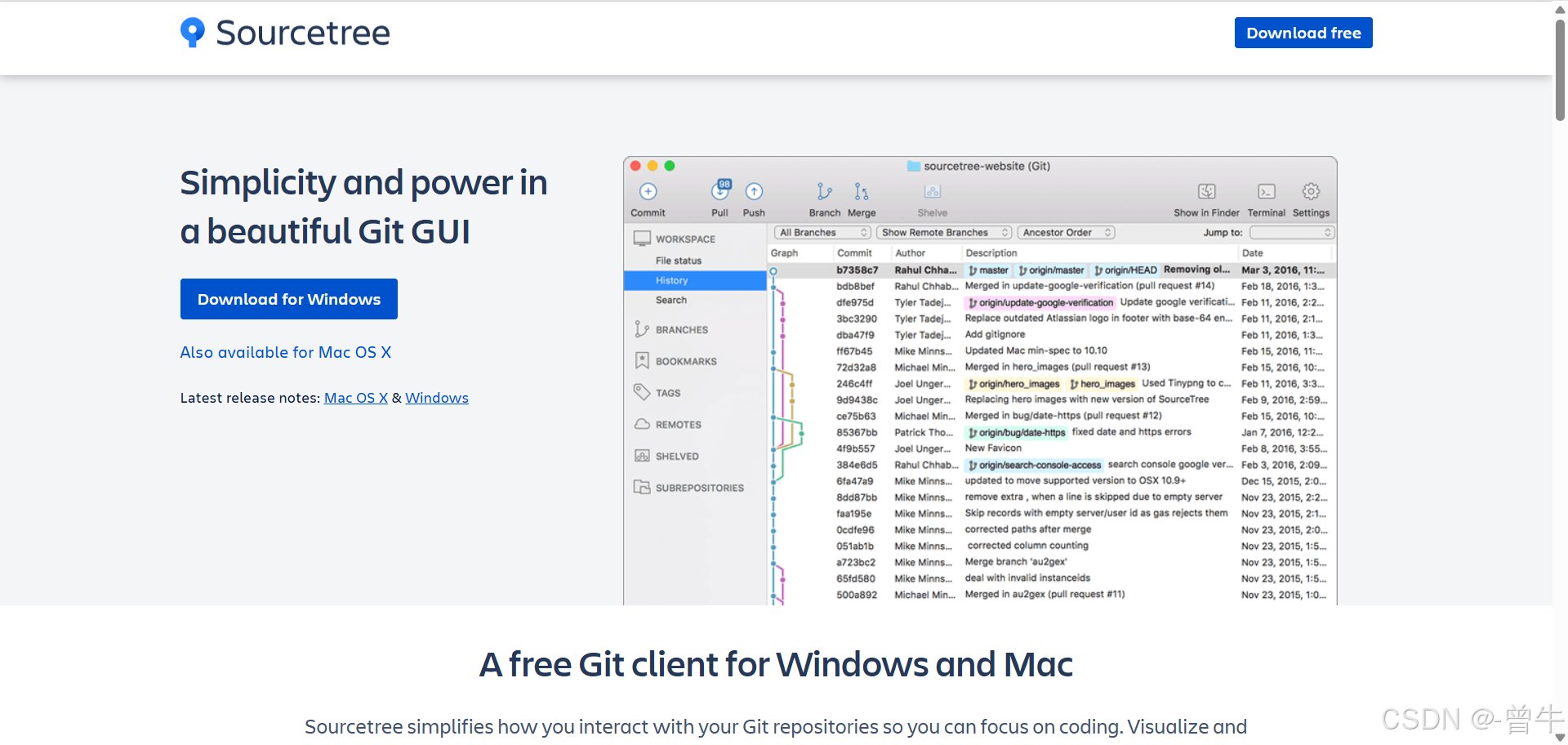Click origin/hero_images branch label
This screenshot has width=1568, height=745.
(x=1014, y=384)
